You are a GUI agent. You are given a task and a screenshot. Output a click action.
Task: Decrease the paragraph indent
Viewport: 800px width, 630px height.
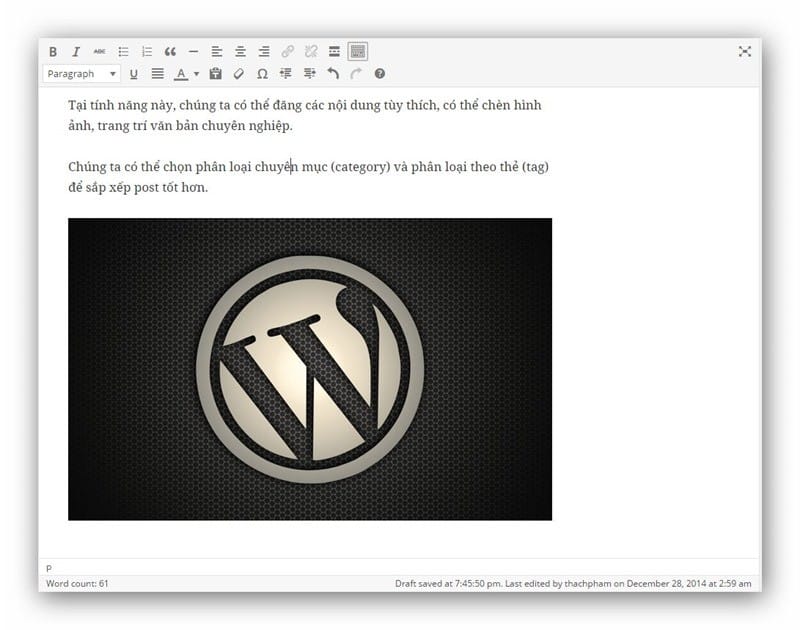click(x=286, y=74)
